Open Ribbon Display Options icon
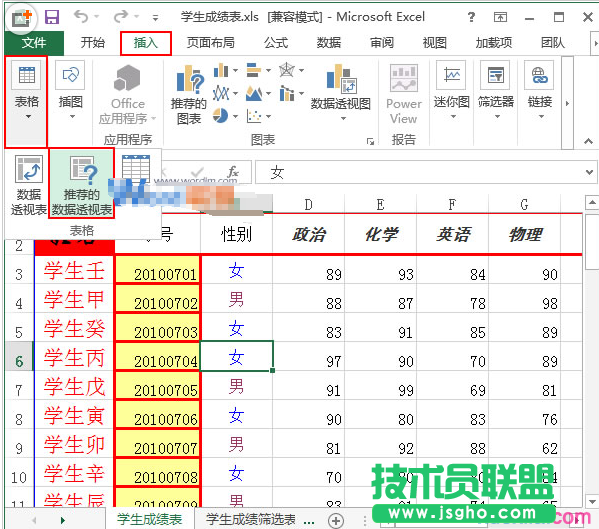This screenshot has width=599, height=529. point(500,17)
